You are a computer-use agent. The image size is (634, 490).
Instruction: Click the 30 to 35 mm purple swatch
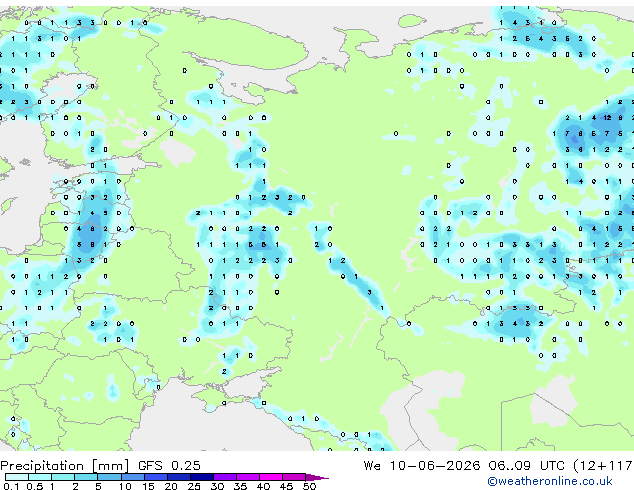click(225, 477)
